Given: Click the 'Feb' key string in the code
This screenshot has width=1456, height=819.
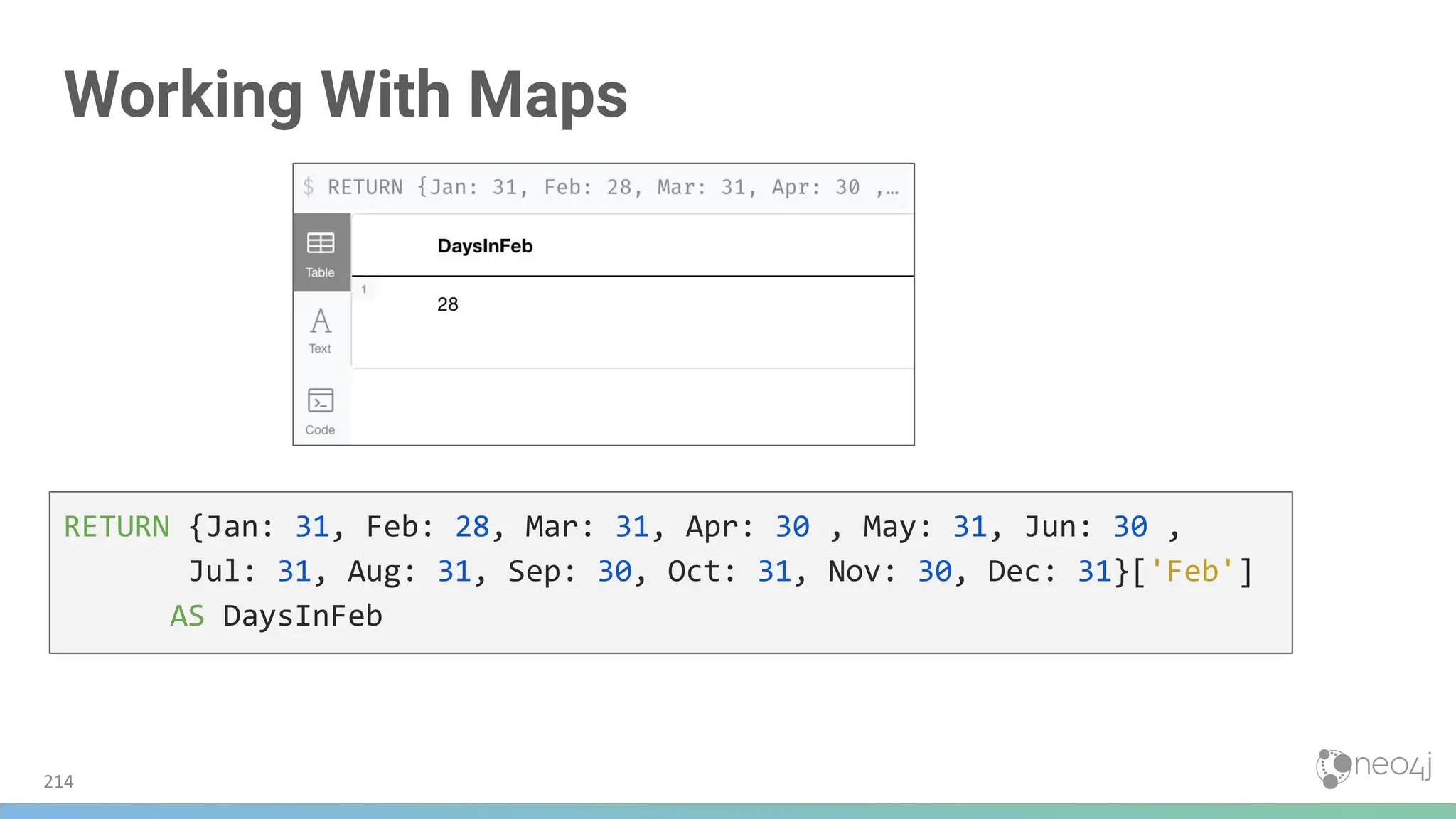Looking at the screenshot, I should click(1192, 571).
